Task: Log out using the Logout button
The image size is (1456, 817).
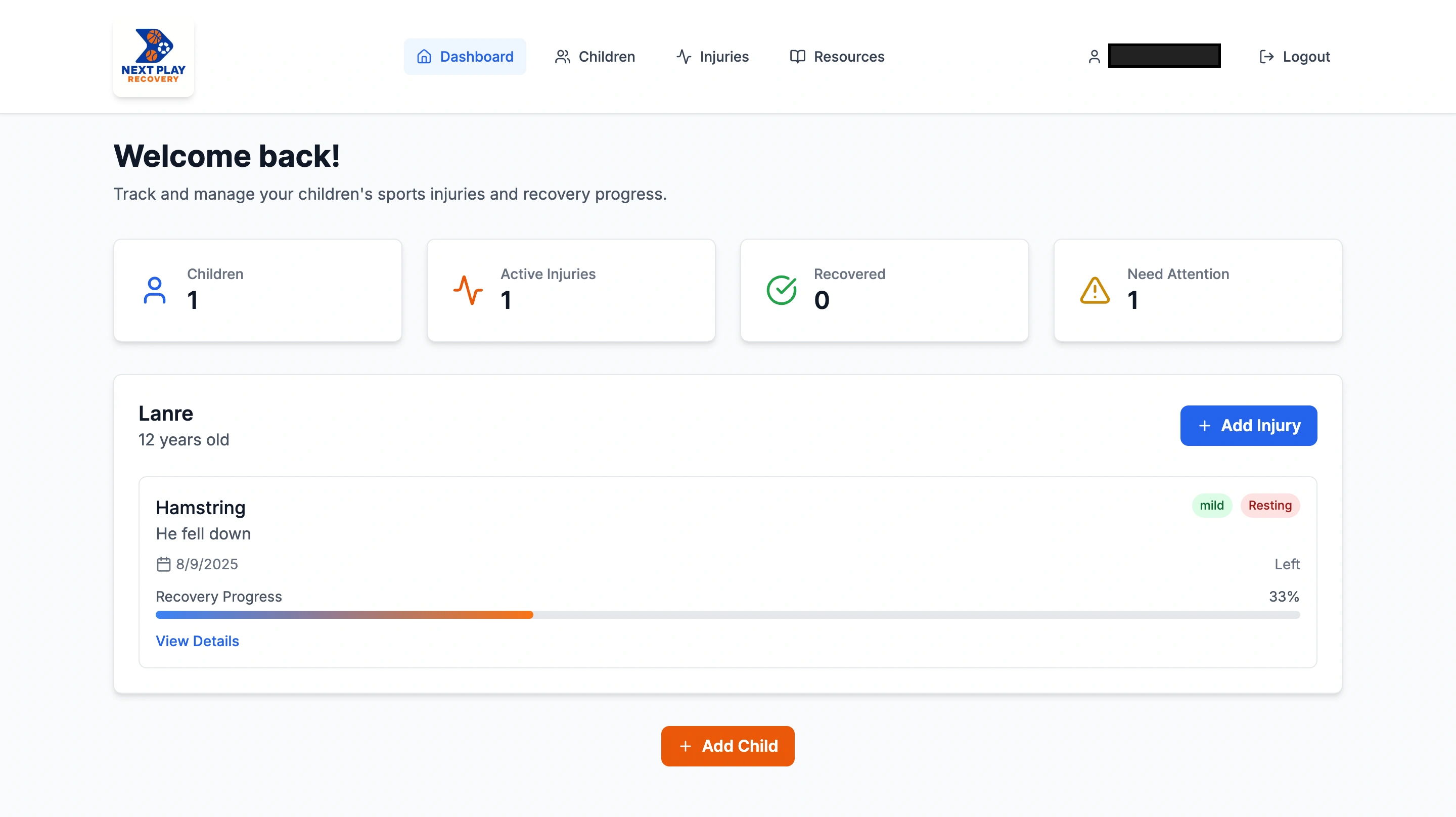Action: click(1294, 57)
